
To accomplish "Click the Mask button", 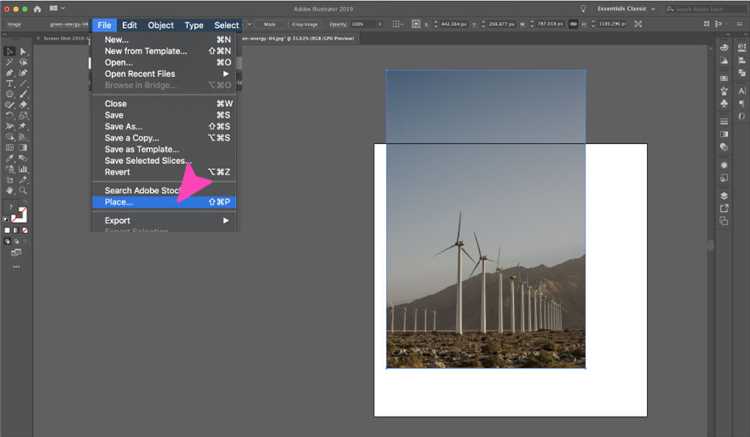I will [x=269, y=24].
